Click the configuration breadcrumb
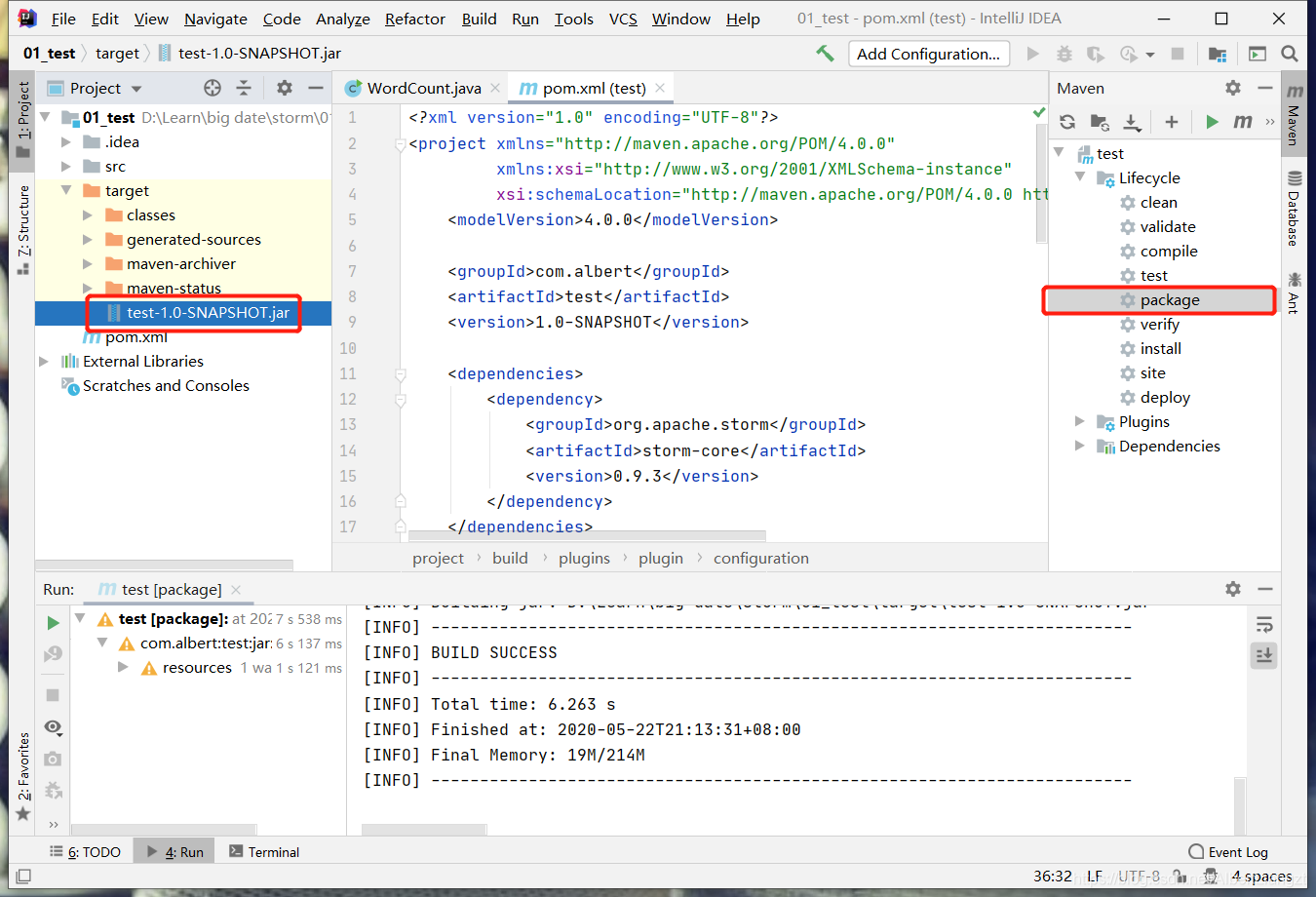The image size is (1316, 897). [761, 558]
